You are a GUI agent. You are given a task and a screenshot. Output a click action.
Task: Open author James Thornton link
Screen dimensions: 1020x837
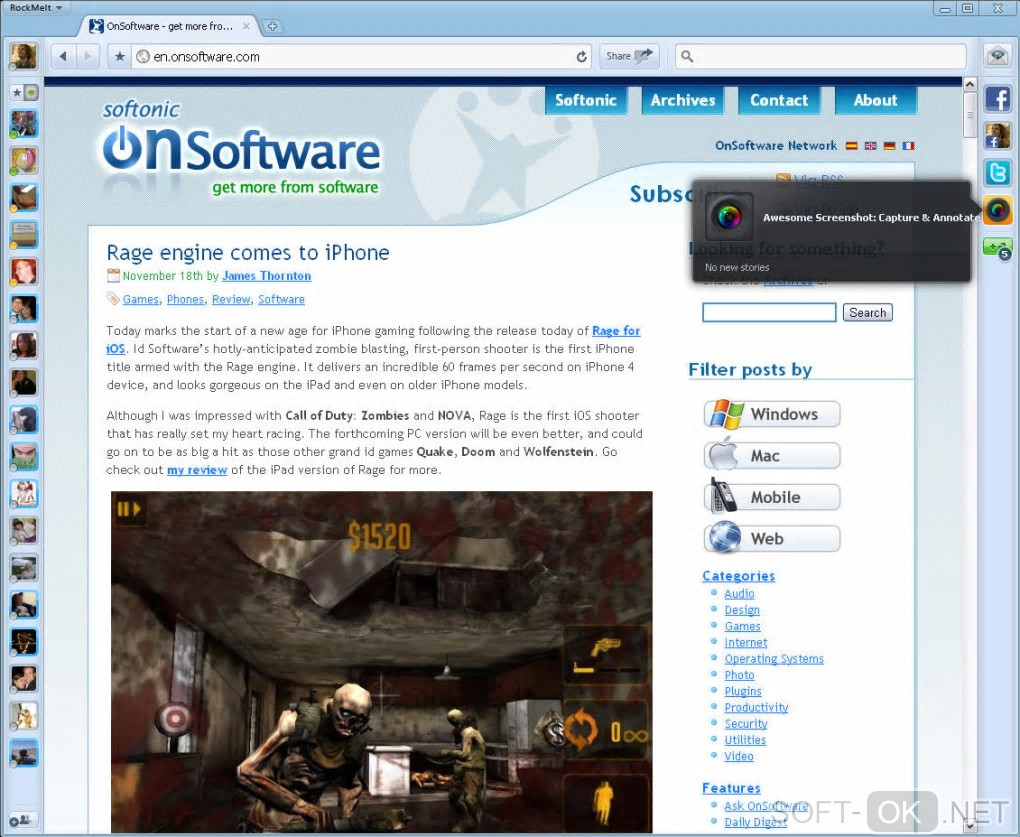267,276
